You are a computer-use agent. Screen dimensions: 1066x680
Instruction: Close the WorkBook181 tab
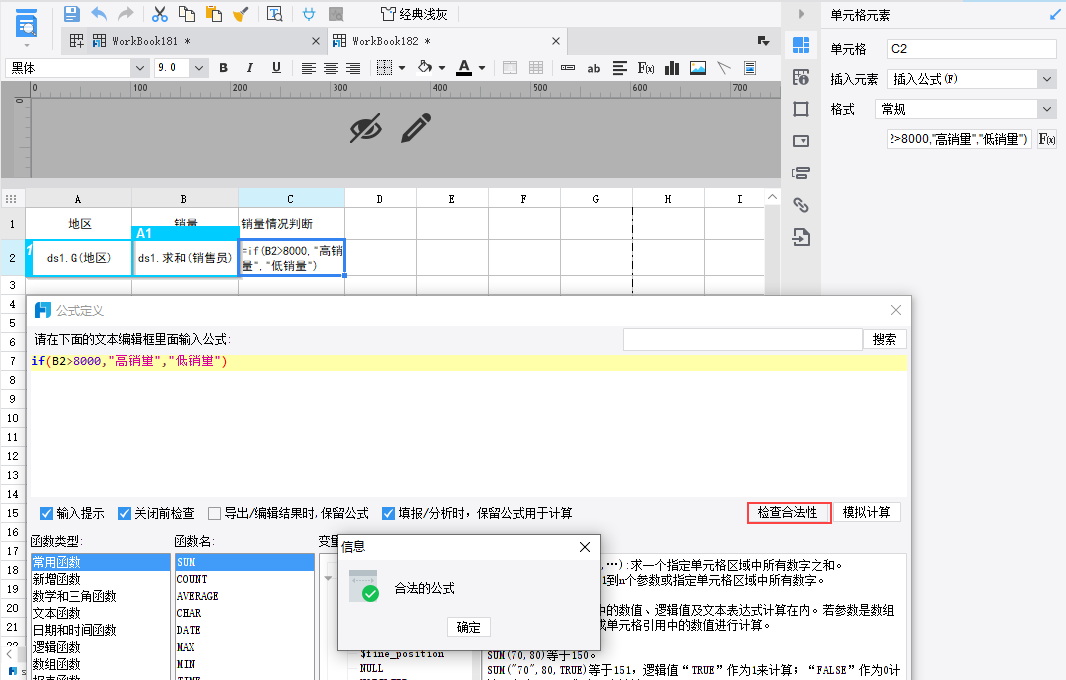(x=315, y=41)
